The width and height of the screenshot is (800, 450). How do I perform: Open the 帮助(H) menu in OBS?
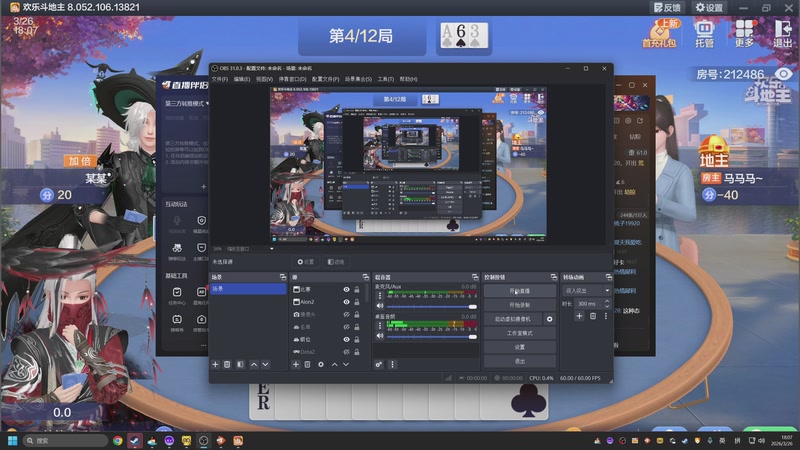pyautogui.click(x=408, y=79)
